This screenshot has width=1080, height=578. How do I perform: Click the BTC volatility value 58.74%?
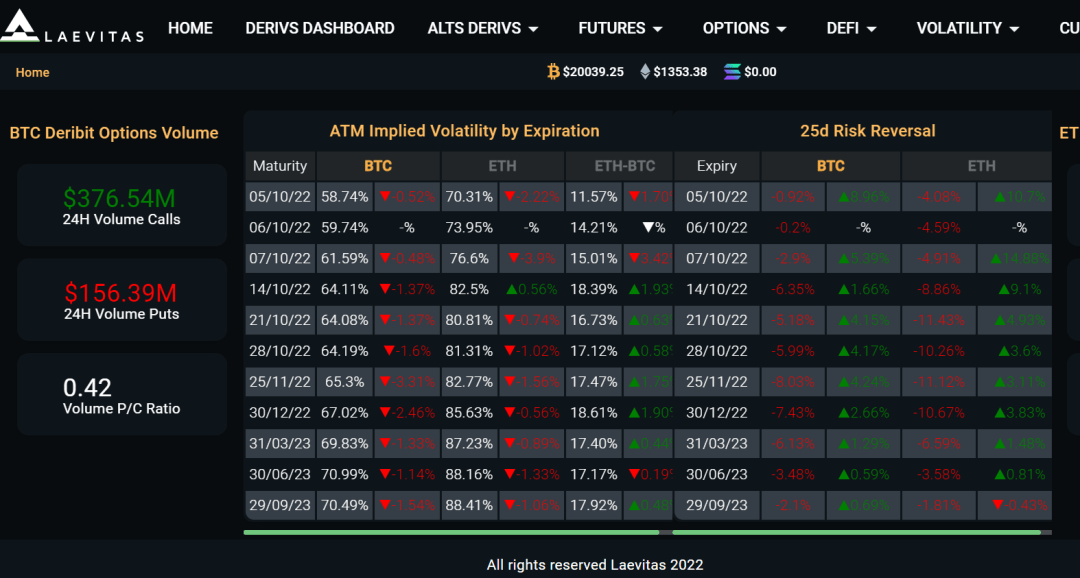point(344,196)
